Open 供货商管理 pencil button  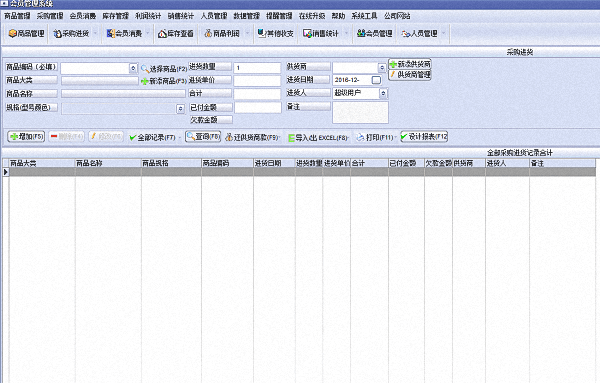click(410, 75)
